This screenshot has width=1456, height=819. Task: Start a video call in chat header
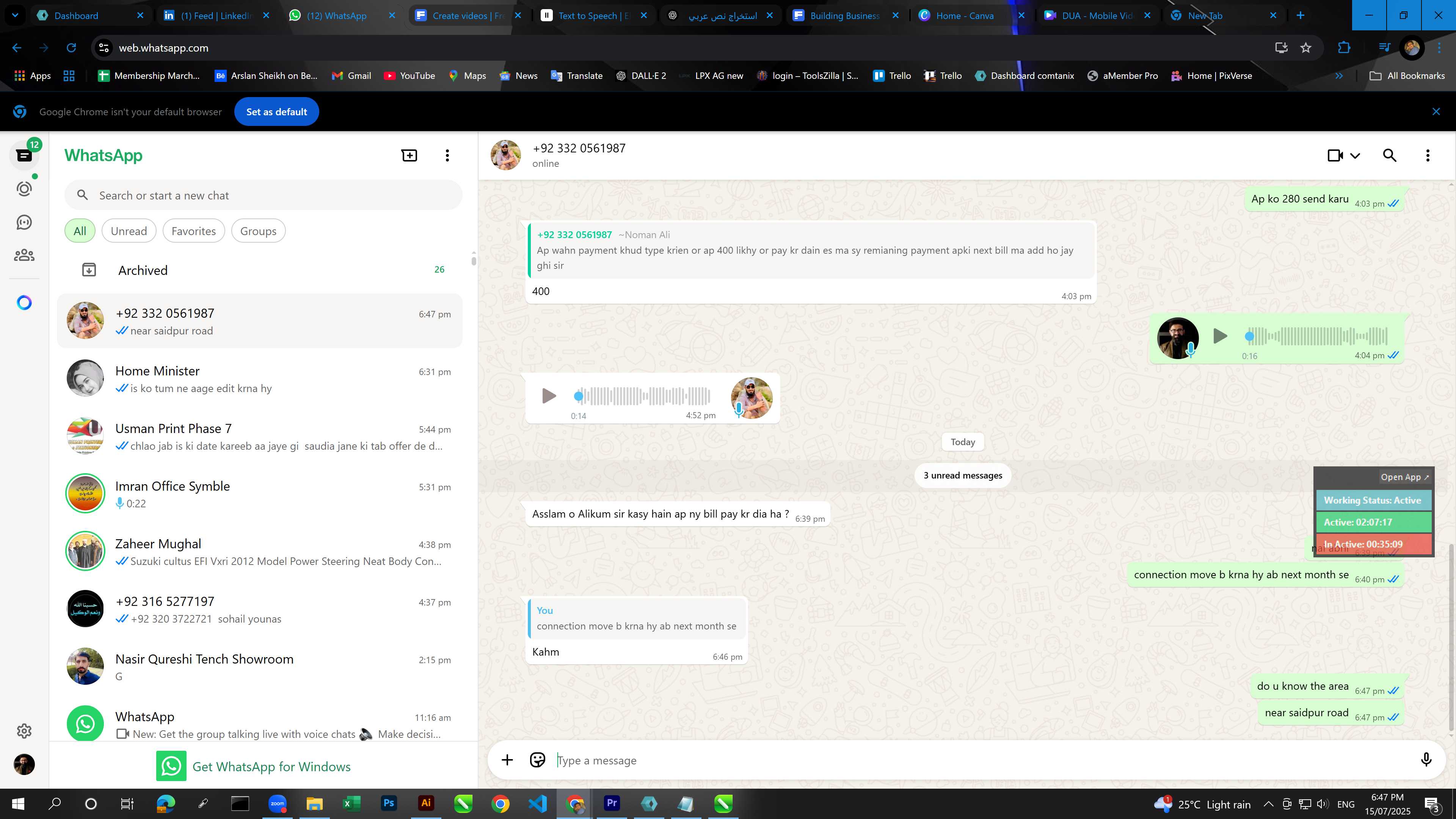[1335, 155]
